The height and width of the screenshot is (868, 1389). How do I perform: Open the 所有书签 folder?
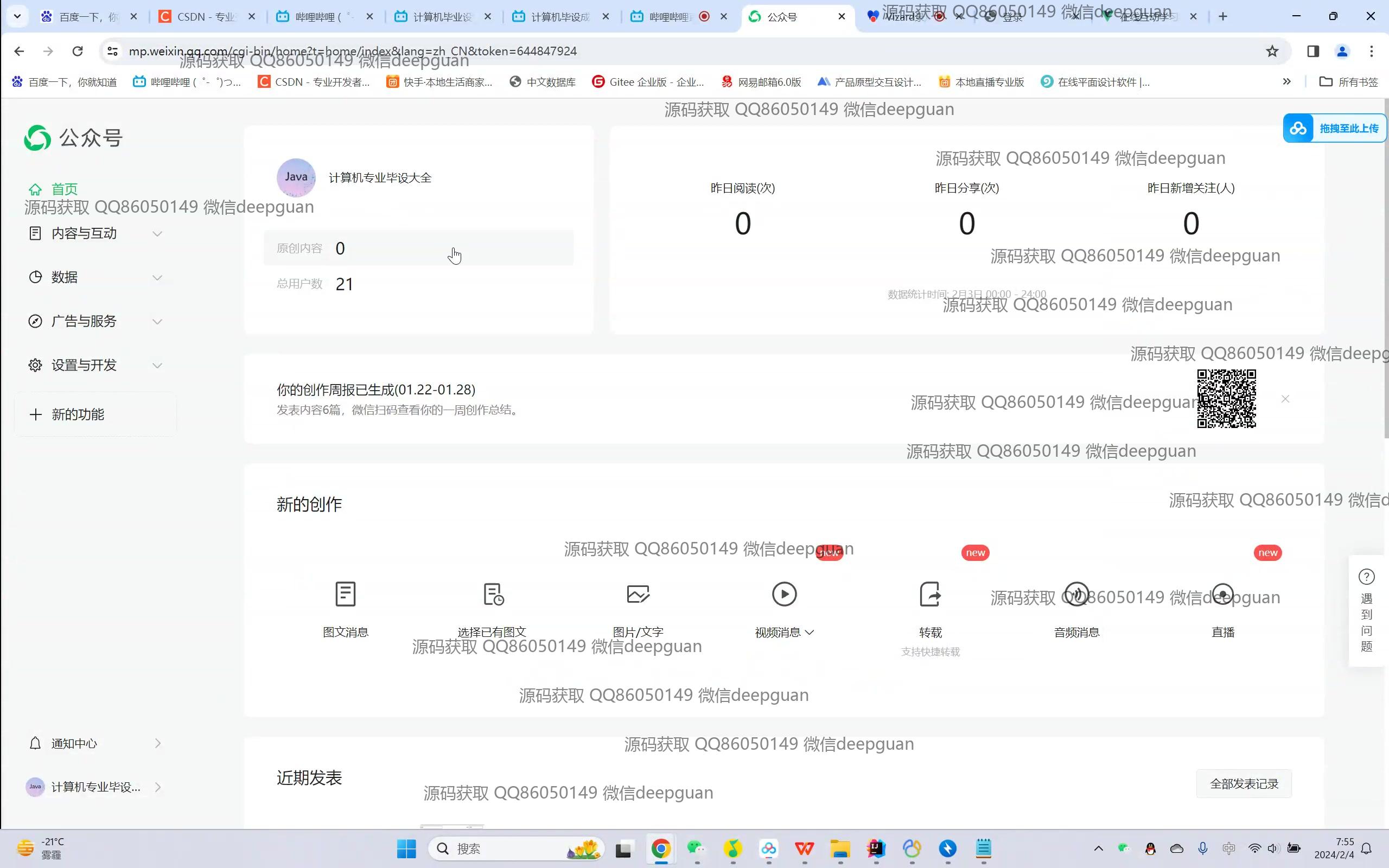click(x=1349, y=82)
